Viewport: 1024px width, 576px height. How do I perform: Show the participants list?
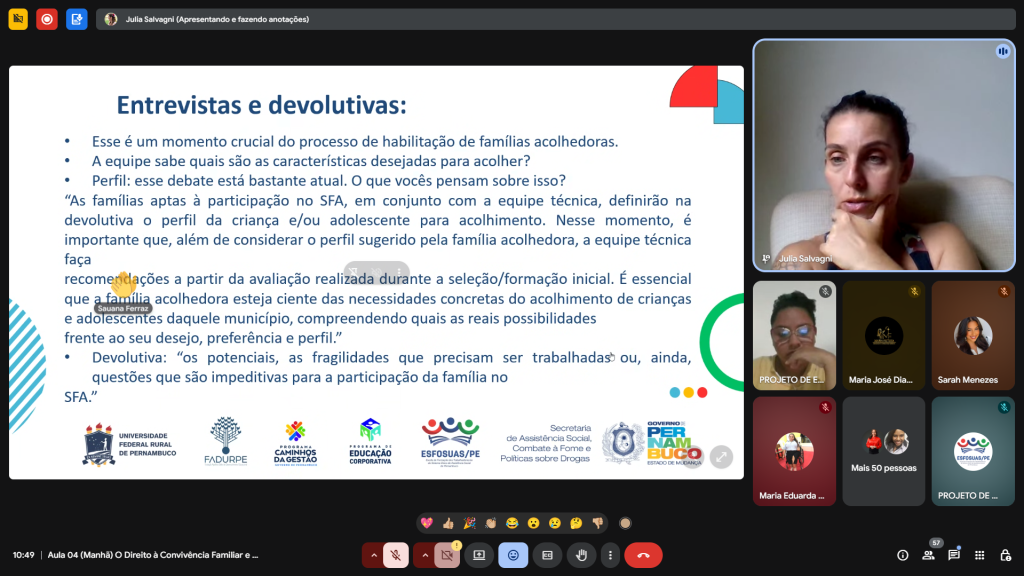coord(929,555)
